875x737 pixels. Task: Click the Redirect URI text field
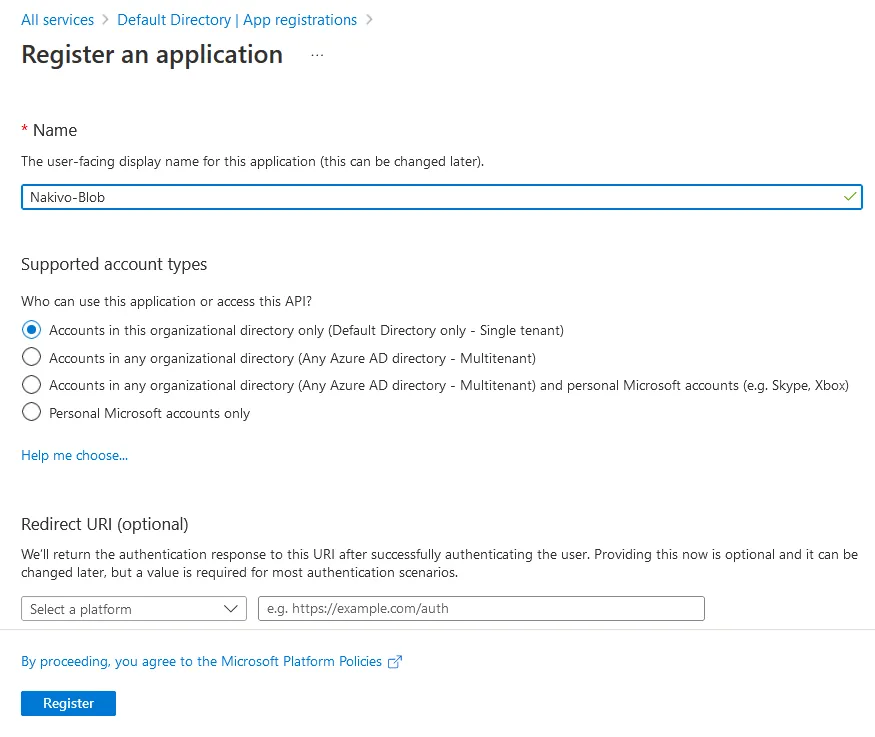(x=481, y=608)
